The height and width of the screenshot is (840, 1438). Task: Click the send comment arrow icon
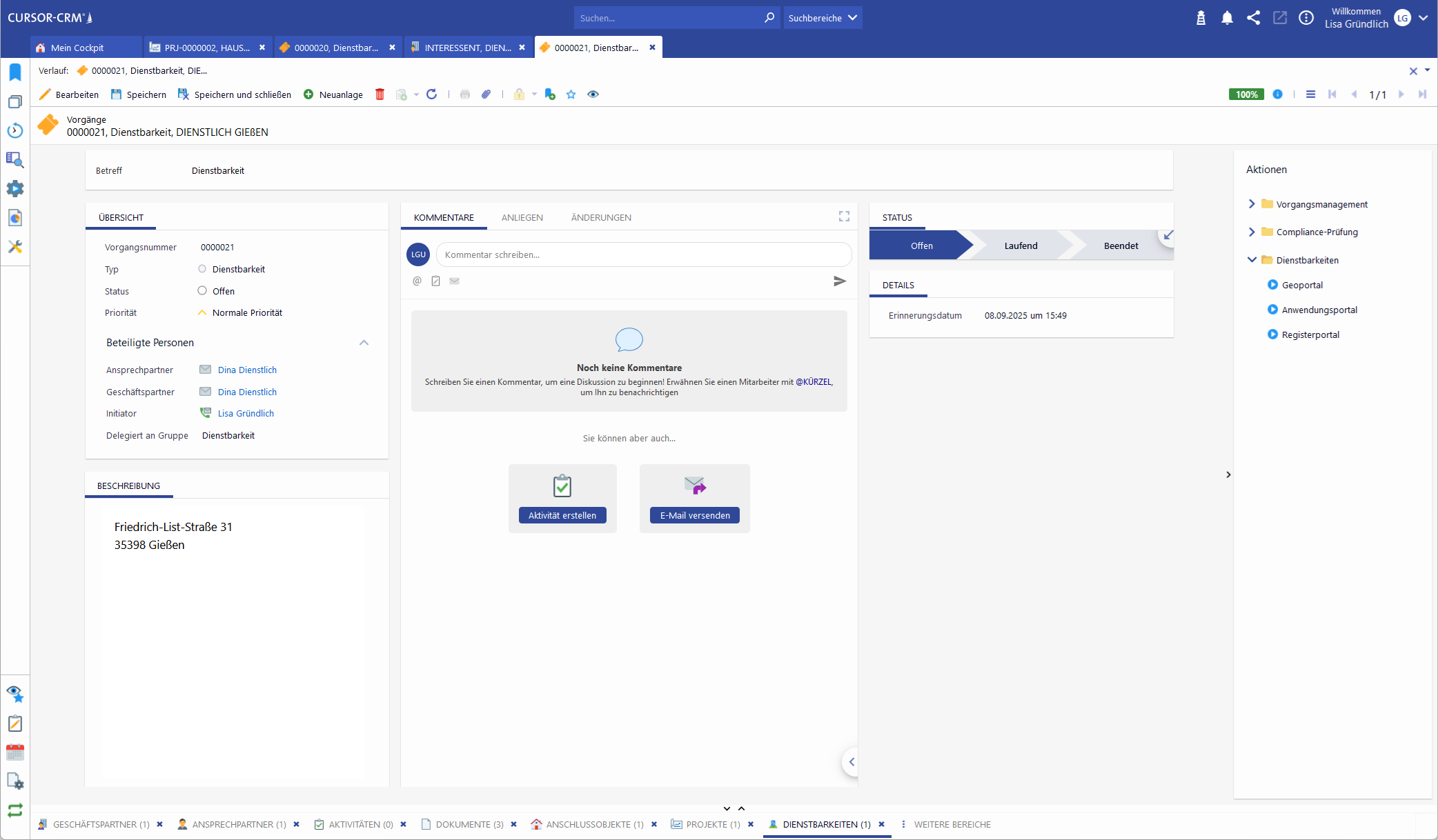coord(839,281)
